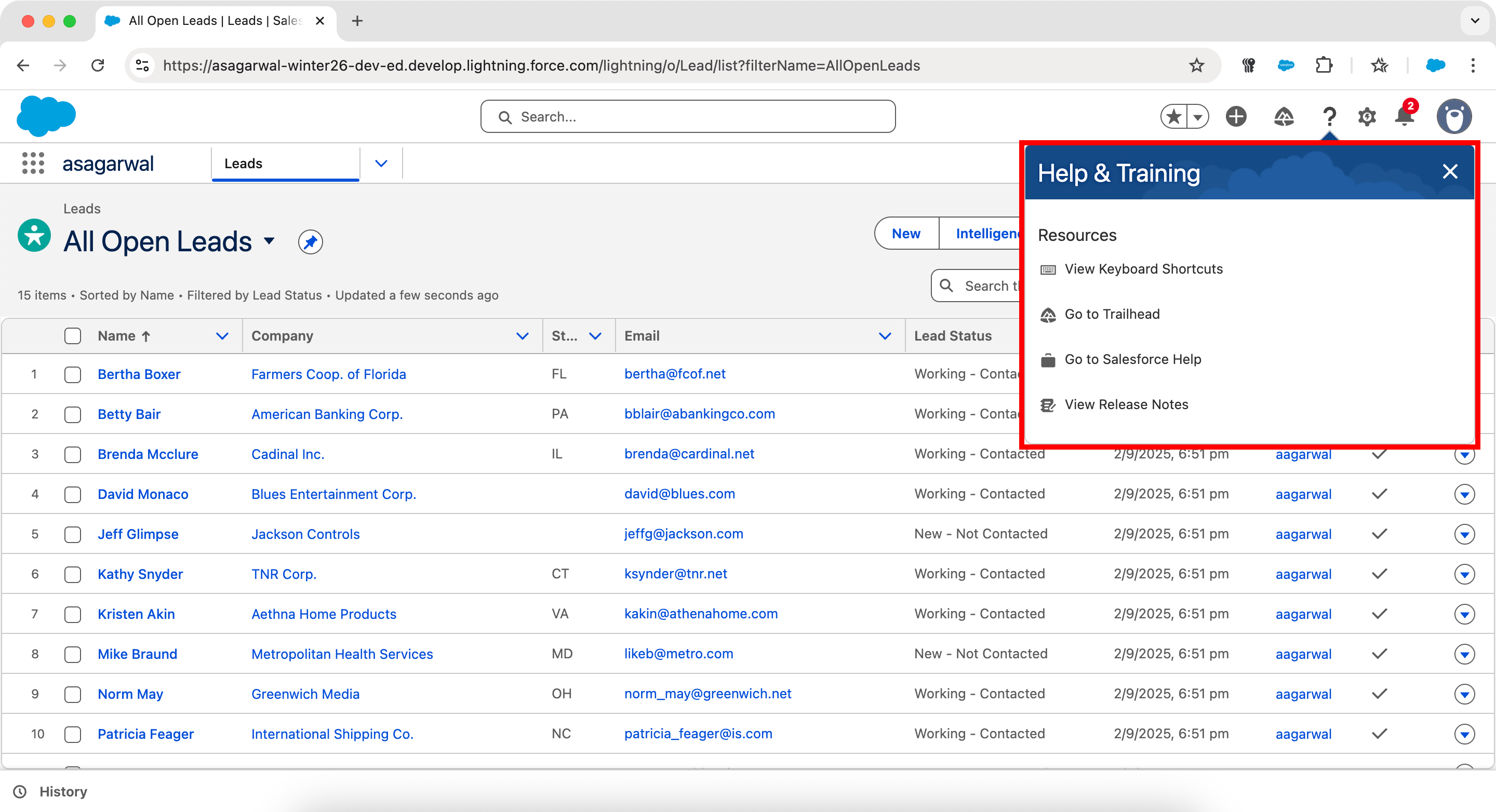Open the History utility bar item
This screenshot has width=1496, height=812.
50,792
